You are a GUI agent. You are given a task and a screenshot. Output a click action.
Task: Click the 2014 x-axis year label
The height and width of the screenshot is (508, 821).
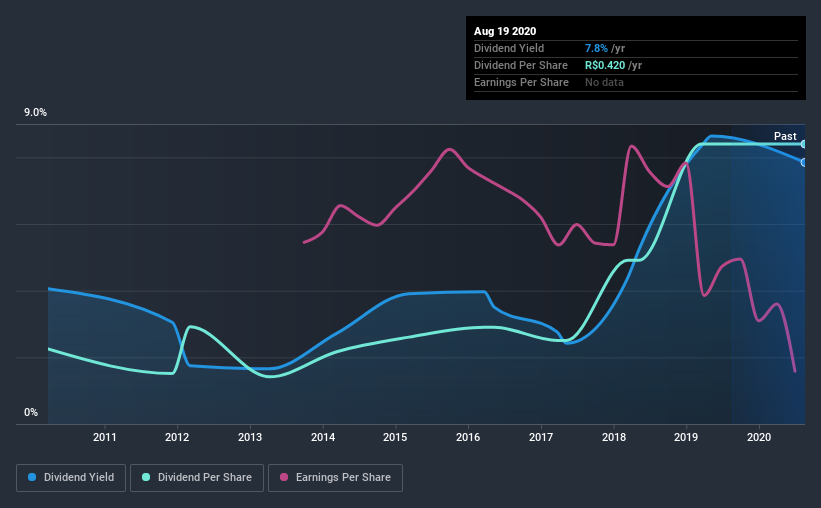[x=323, y=437]
